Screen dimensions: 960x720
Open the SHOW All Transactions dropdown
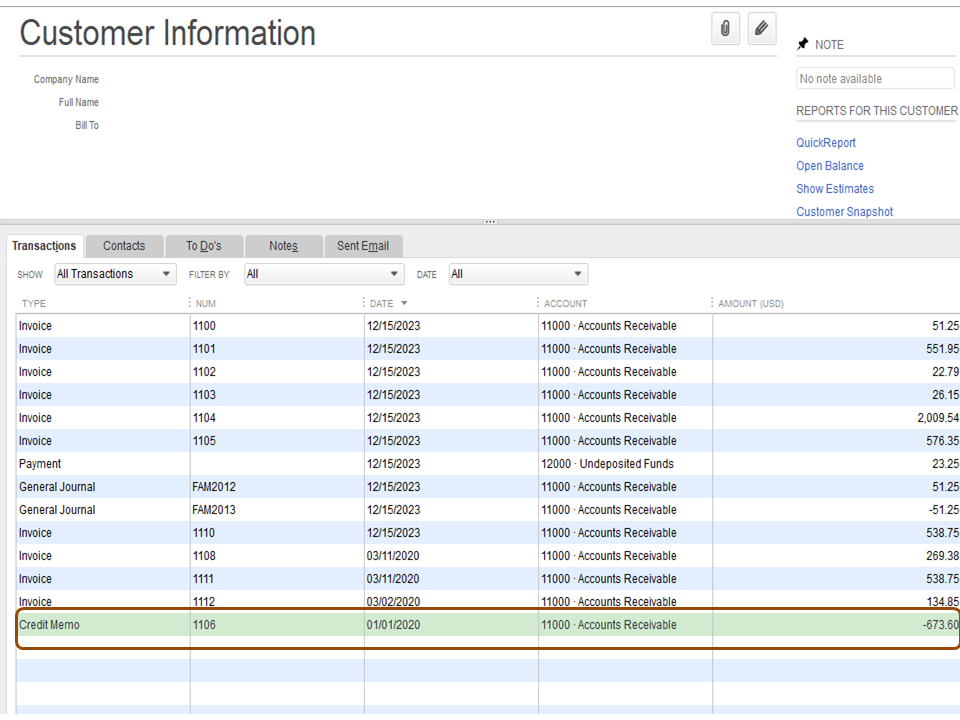tap(115, 274)
